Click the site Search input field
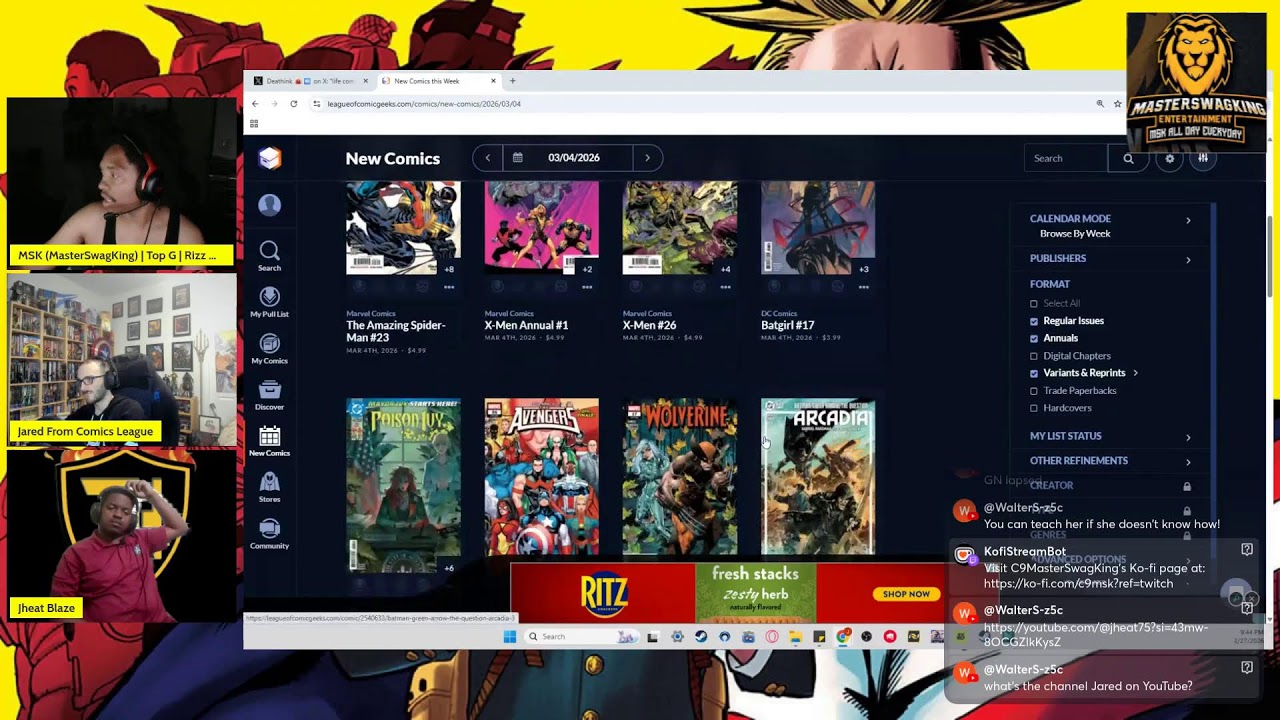Image resolution: width=1280 pixels, height=720 pixels. click(x=1066, y=158)
